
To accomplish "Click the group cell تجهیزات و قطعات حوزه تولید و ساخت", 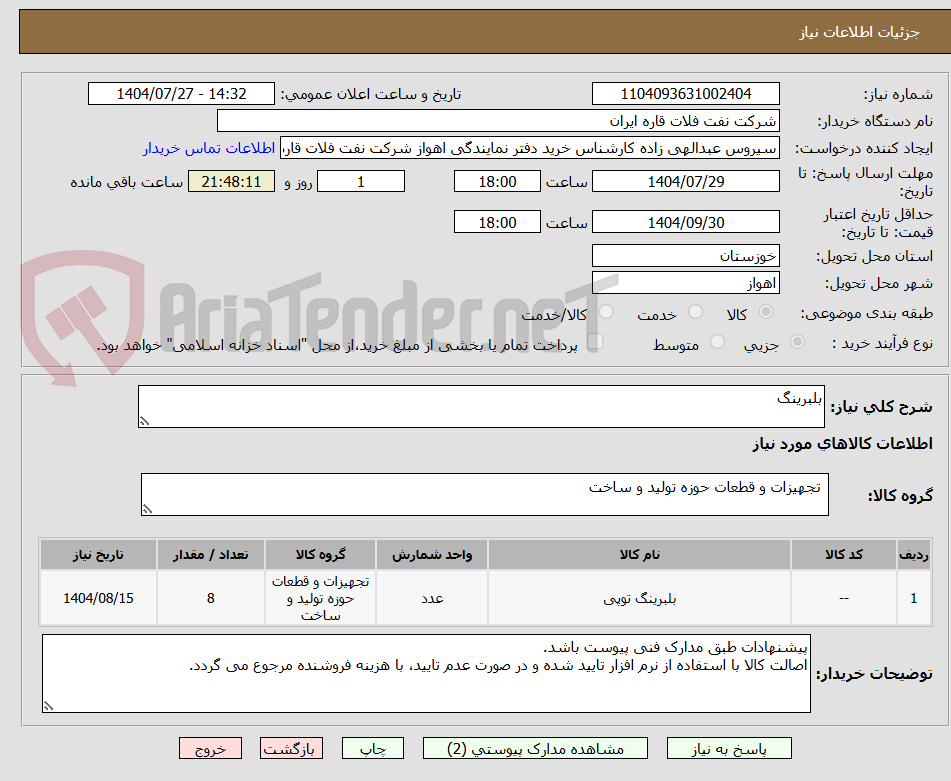I will [320, 598].
